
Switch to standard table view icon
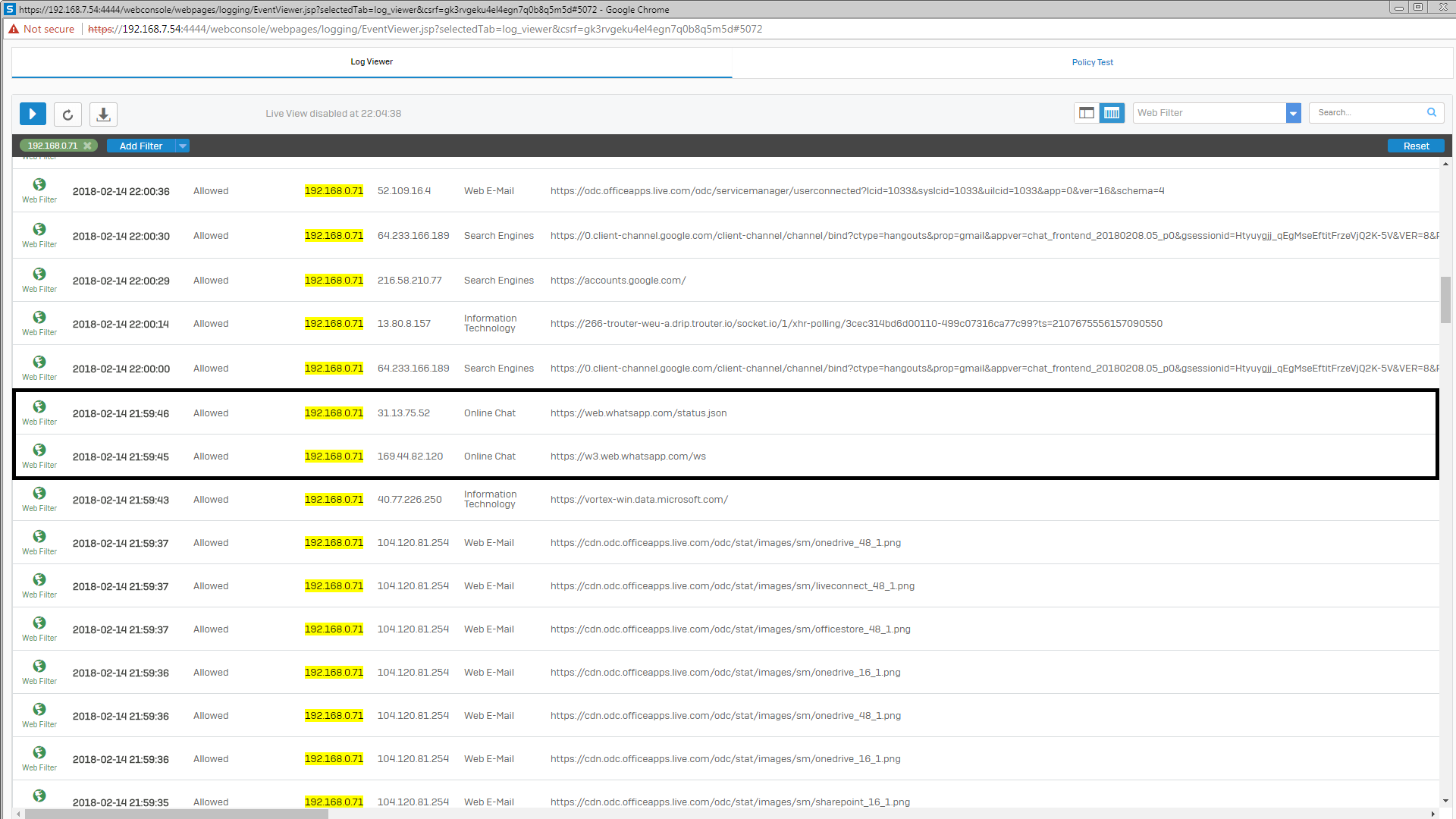pos(1087,113)
